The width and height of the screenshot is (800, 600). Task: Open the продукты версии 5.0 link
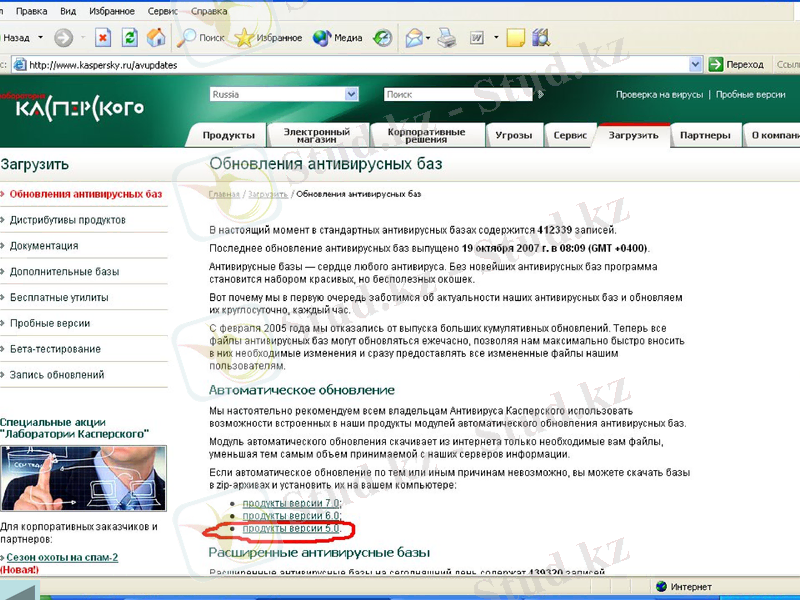click(x=290, y=528)
